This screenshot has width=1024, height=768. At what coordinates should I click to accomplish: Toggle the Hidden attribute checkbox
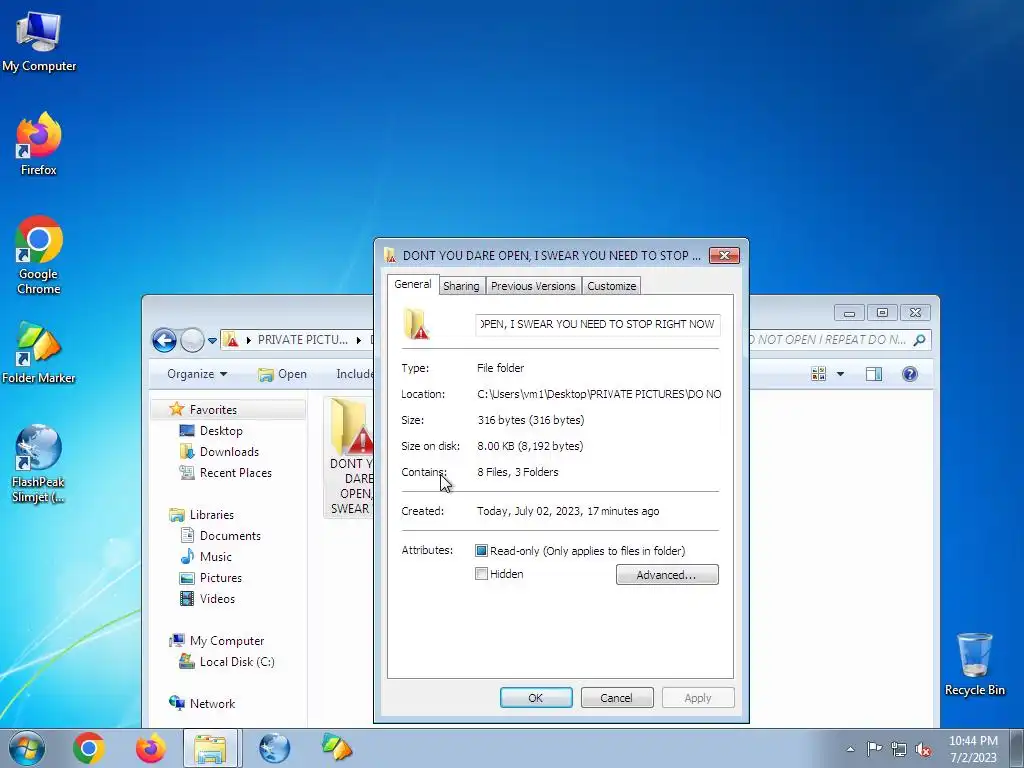(481, 574)
